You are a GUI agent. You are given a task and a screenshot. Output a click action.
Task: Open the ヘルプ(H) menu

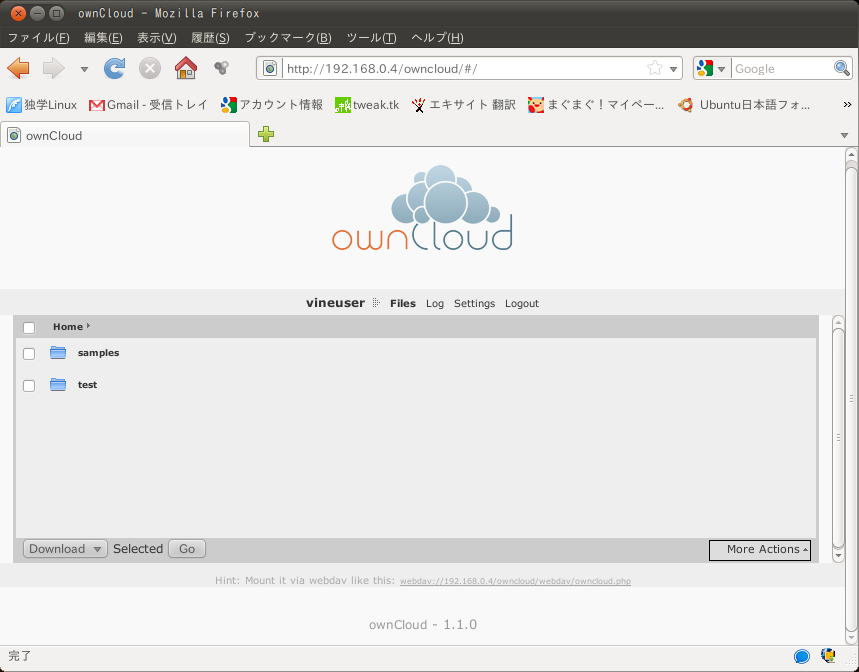437,38
